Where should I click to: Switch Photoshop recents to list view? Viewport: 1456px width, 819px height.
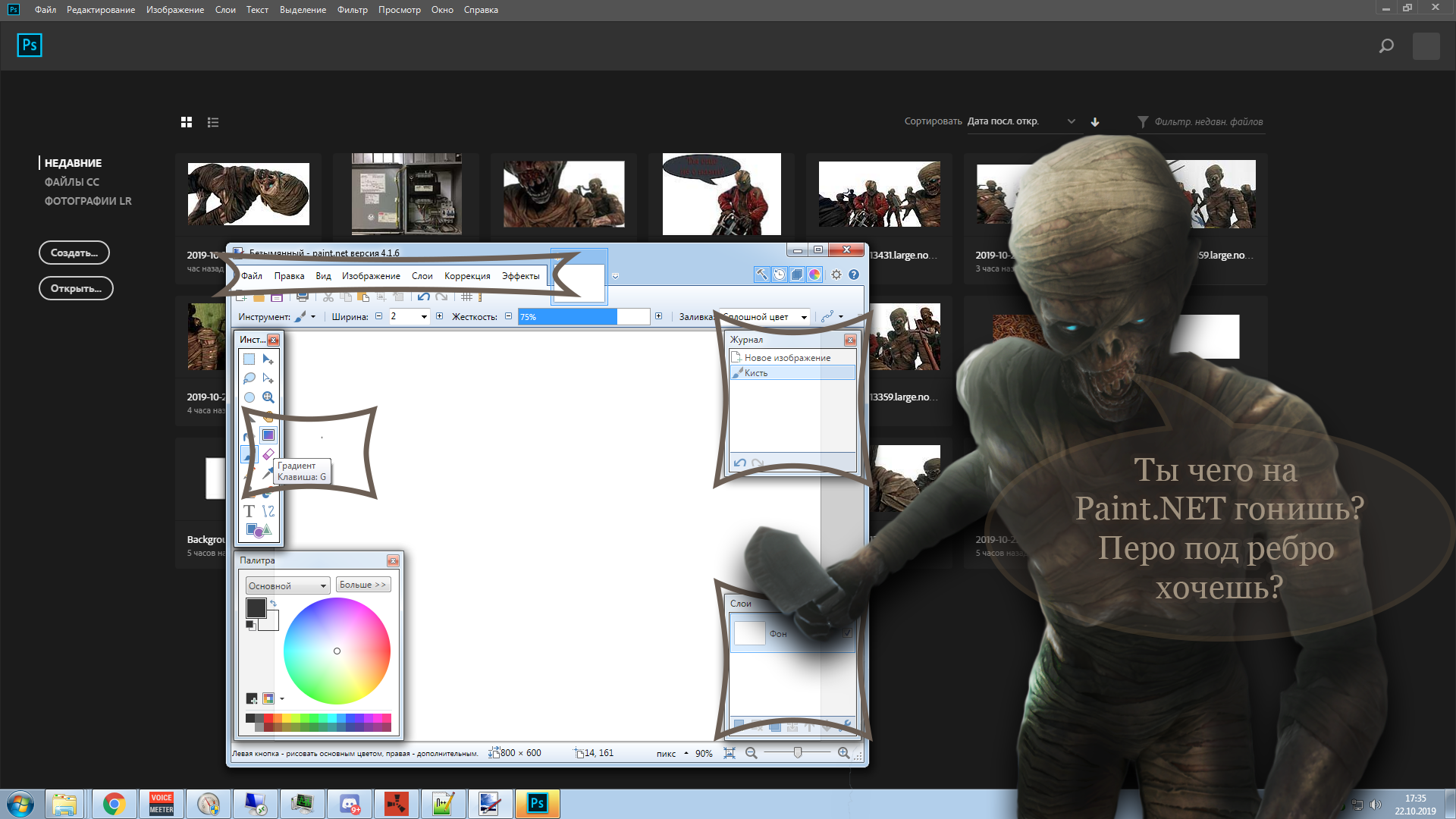click(213, 122)
